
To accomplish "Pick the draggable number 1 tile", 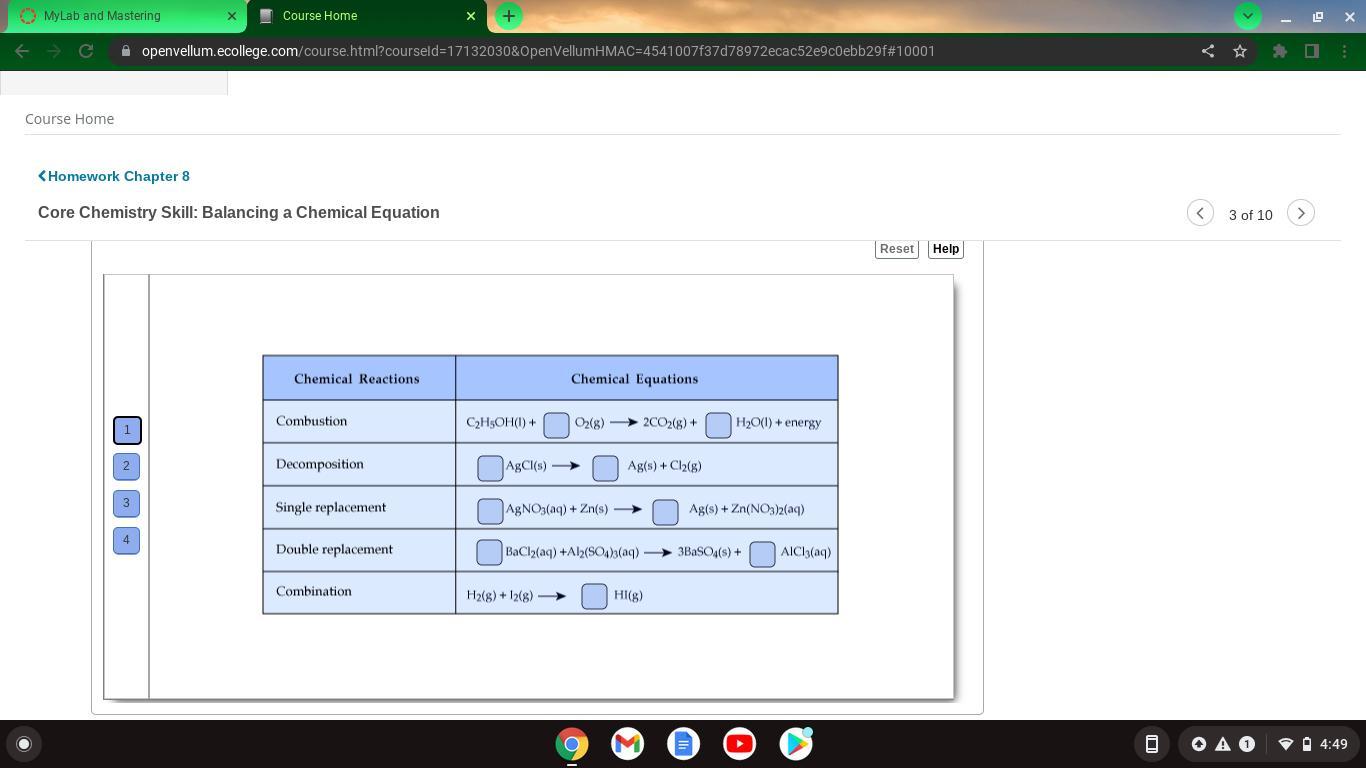I will pos(127,430).
